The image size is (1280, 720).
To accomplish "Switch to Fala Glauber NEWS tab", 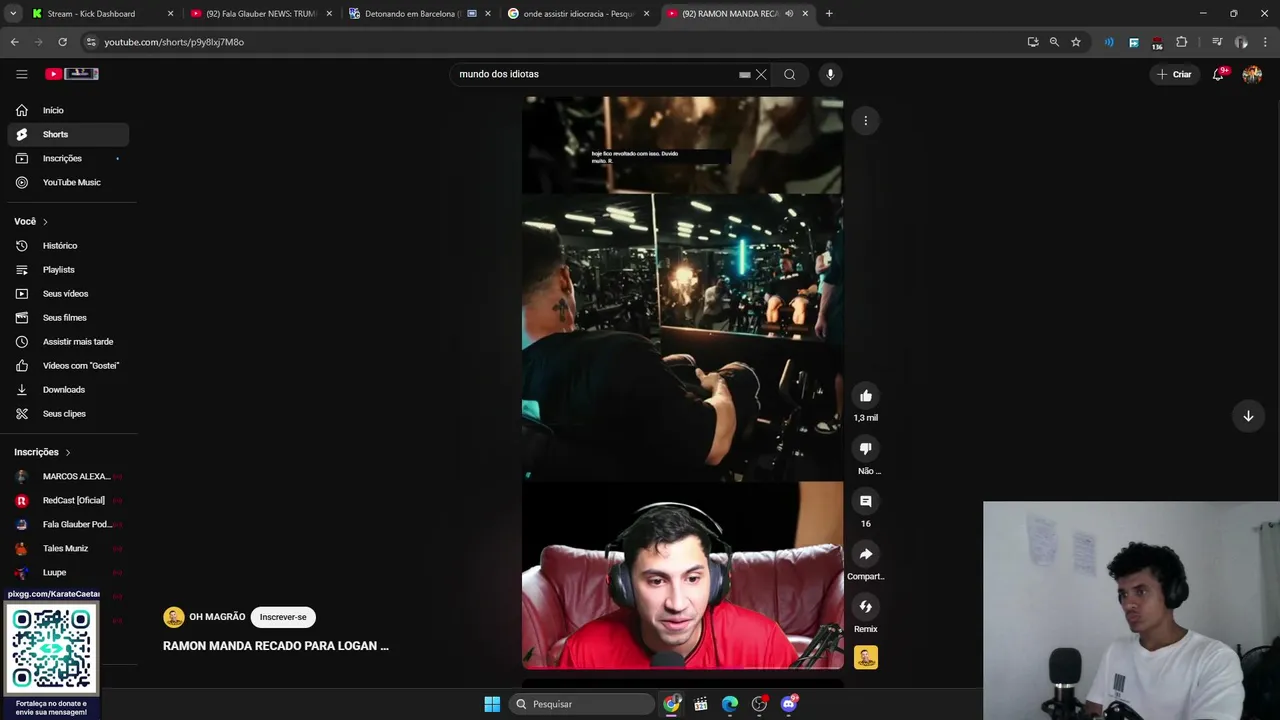I will tap(260, 14).
